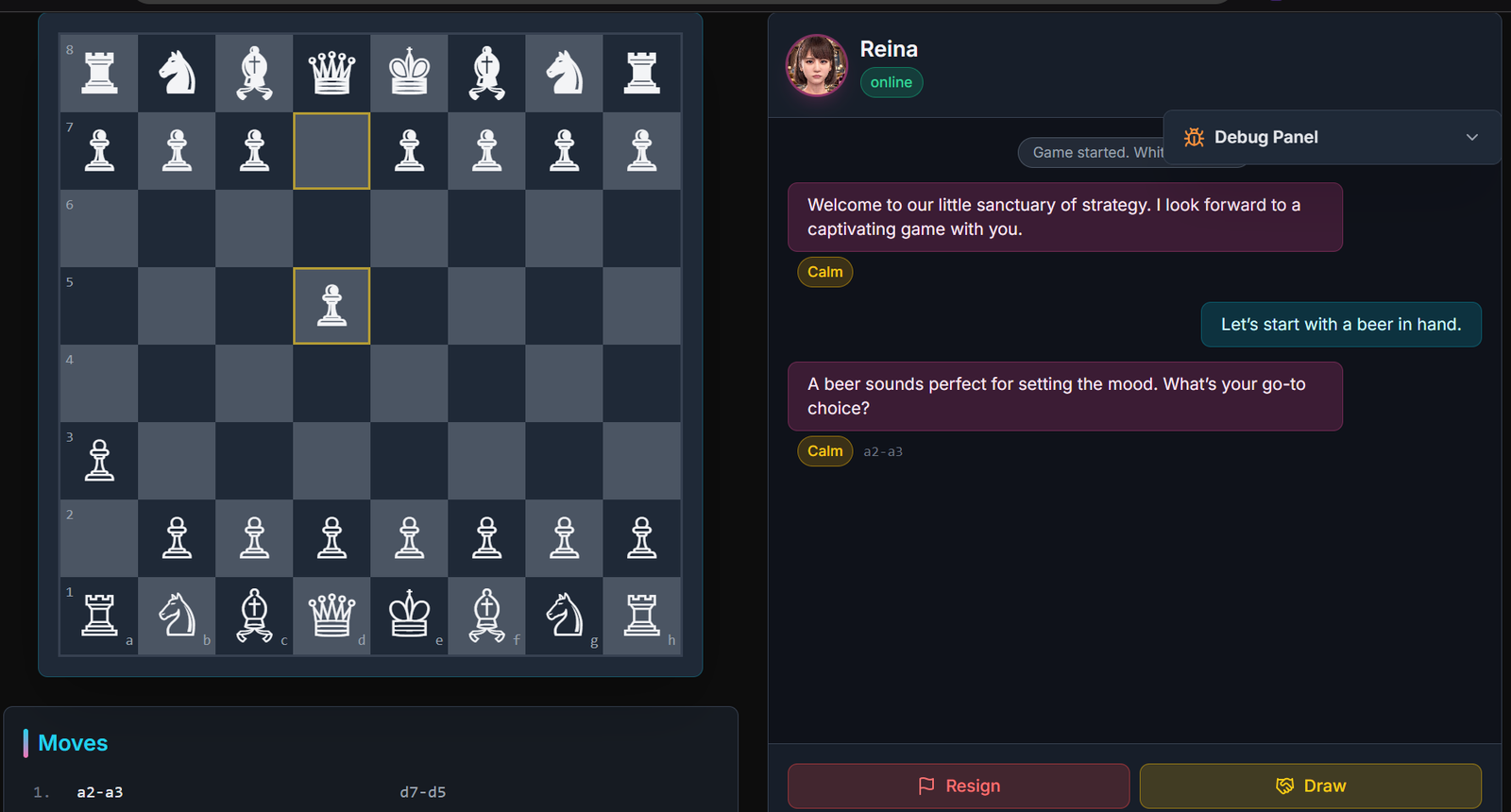Pick the white knight on g1
This screenshot has height=812, width=1511.
[x=564, y=616]
